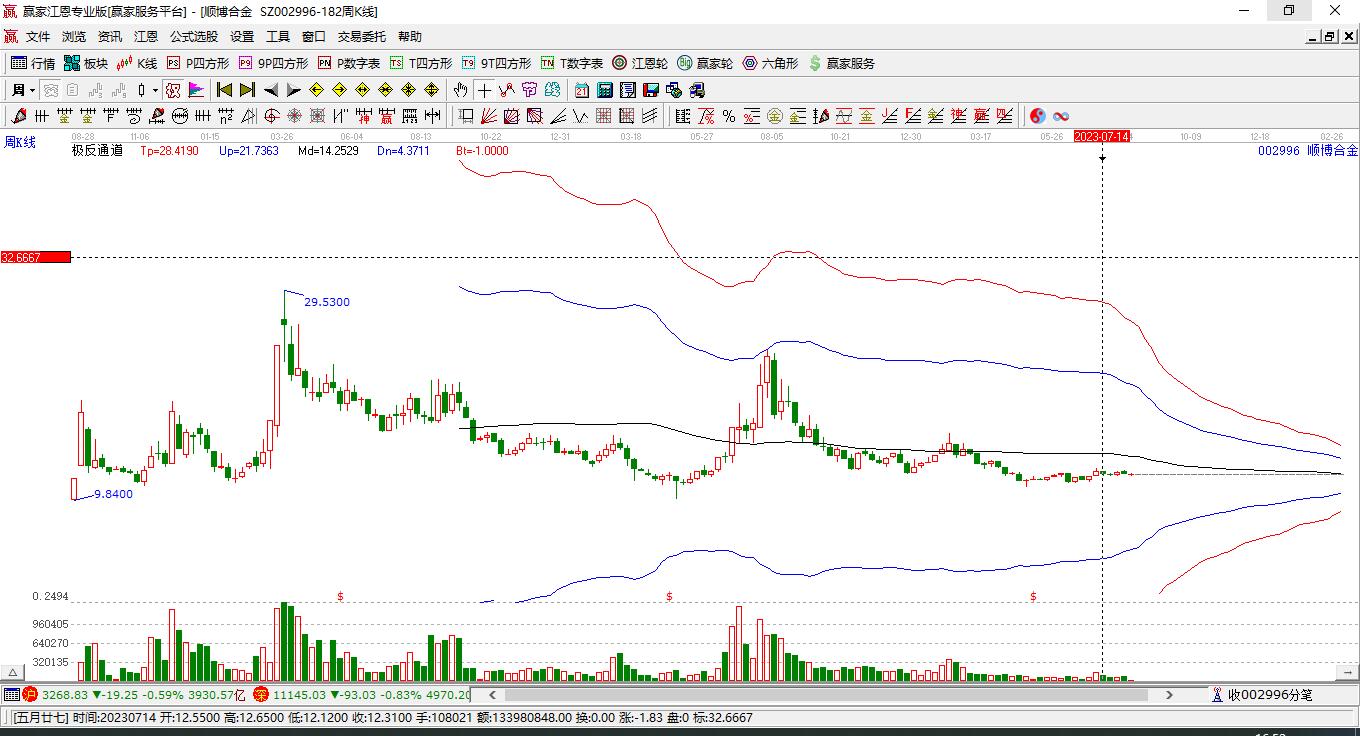This screenshot has height=736, width=1360.
Task: Open the 9P四方形 tool
Action: (273, 63)
